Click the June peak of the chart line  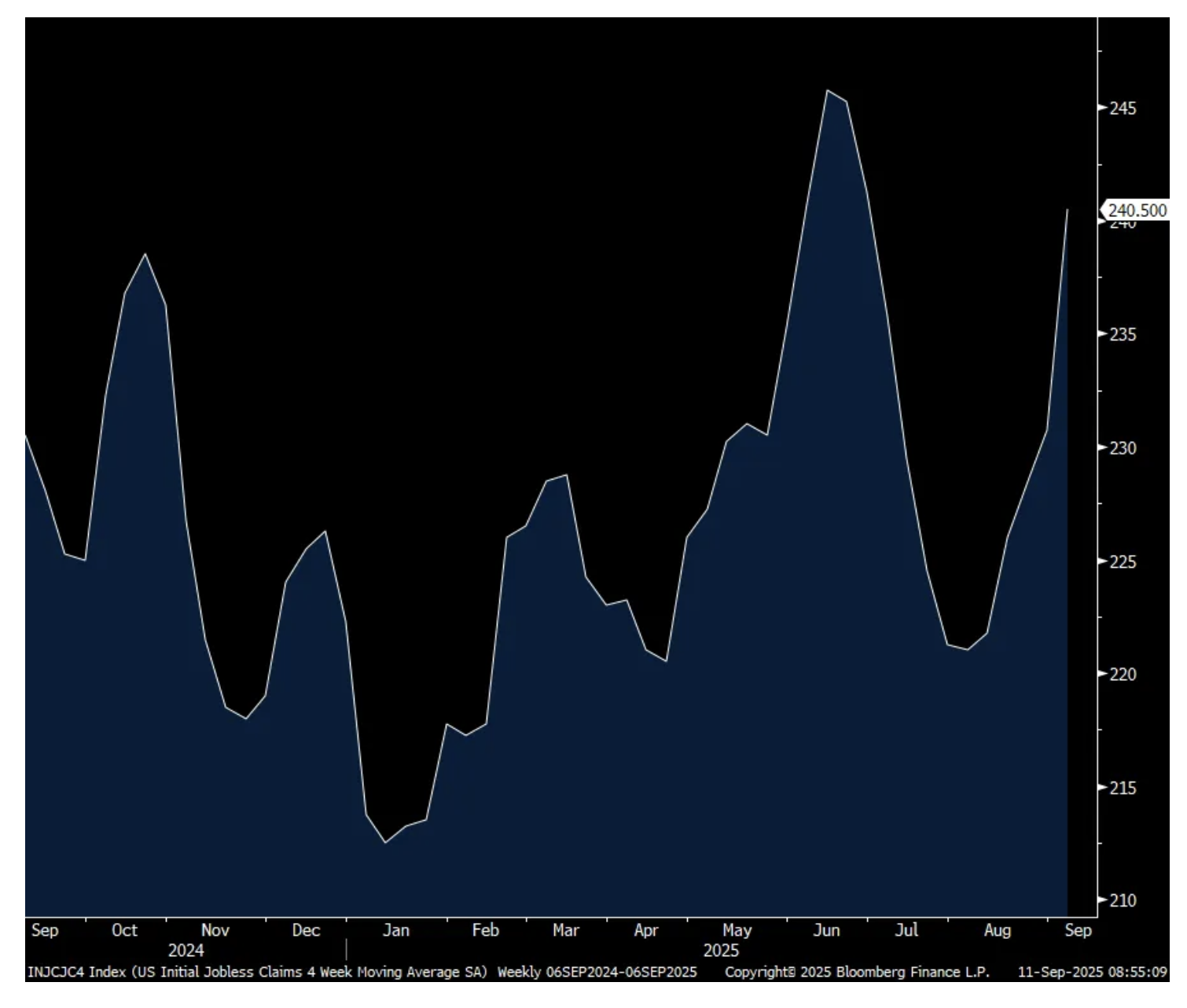click(827, 90)
